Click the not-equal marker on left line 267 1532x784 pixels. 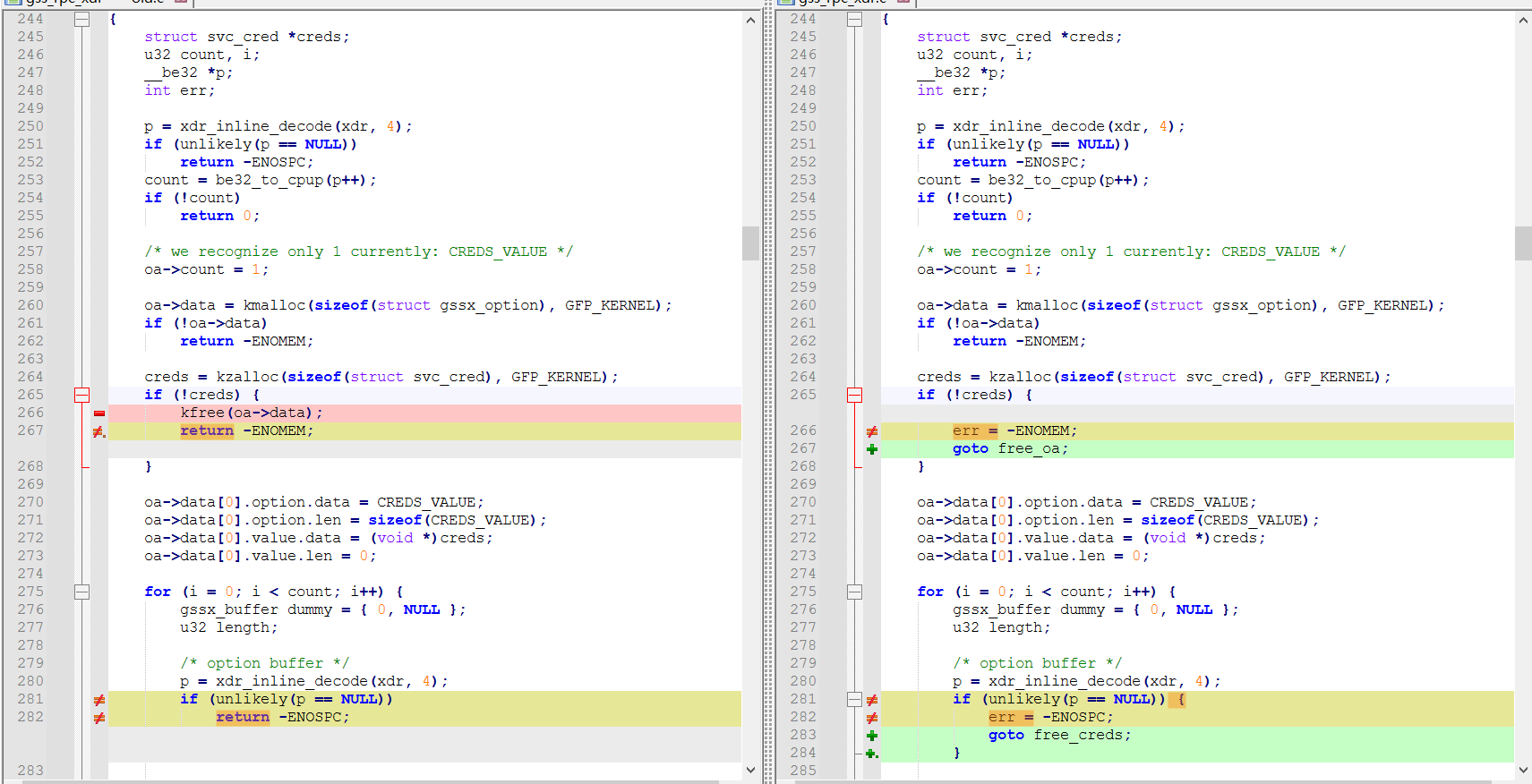tap(99, 431)
